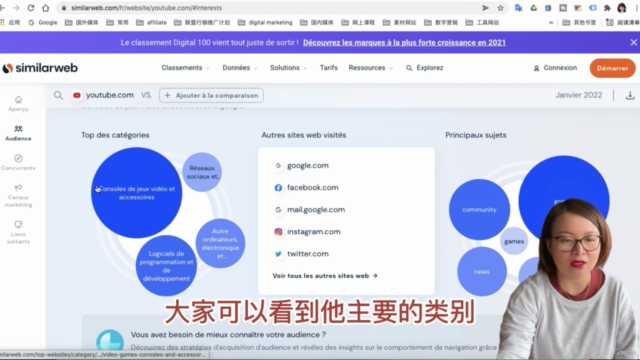This screenshot has width=640, height=360.
Task: Click the Instagram icon in list
Action: (278, 231)
